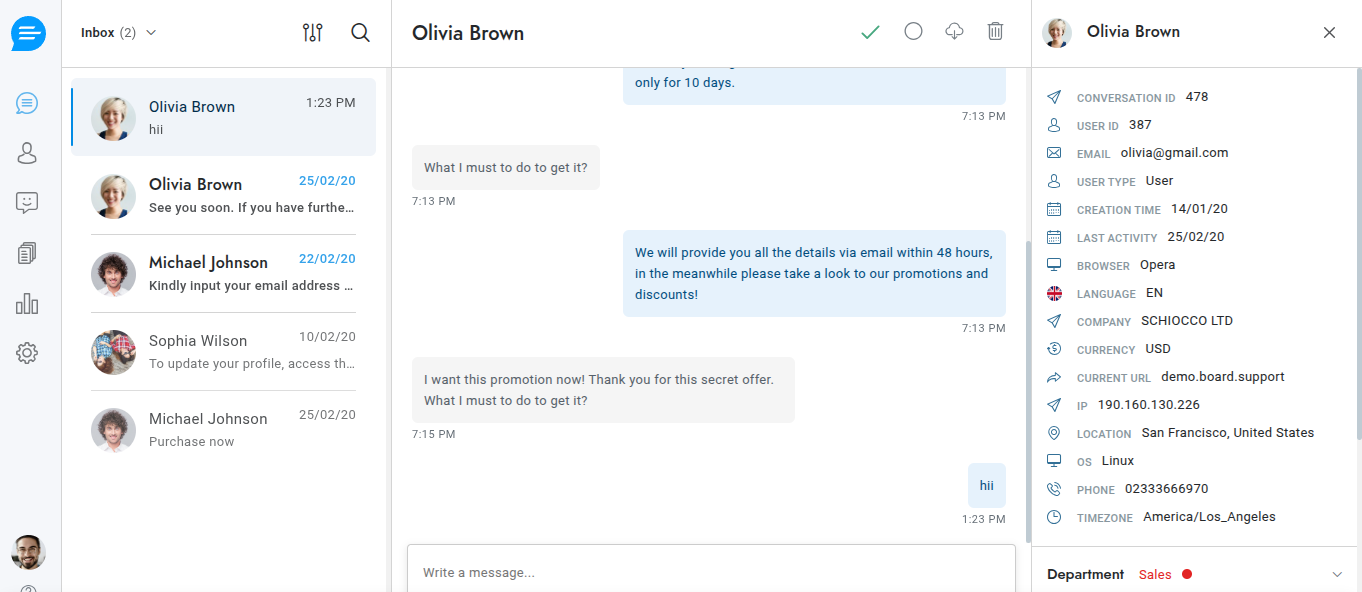The image size is (1362, 592).
Task: Open the reports bar chart icon
Action: click(x=28, y=304)
